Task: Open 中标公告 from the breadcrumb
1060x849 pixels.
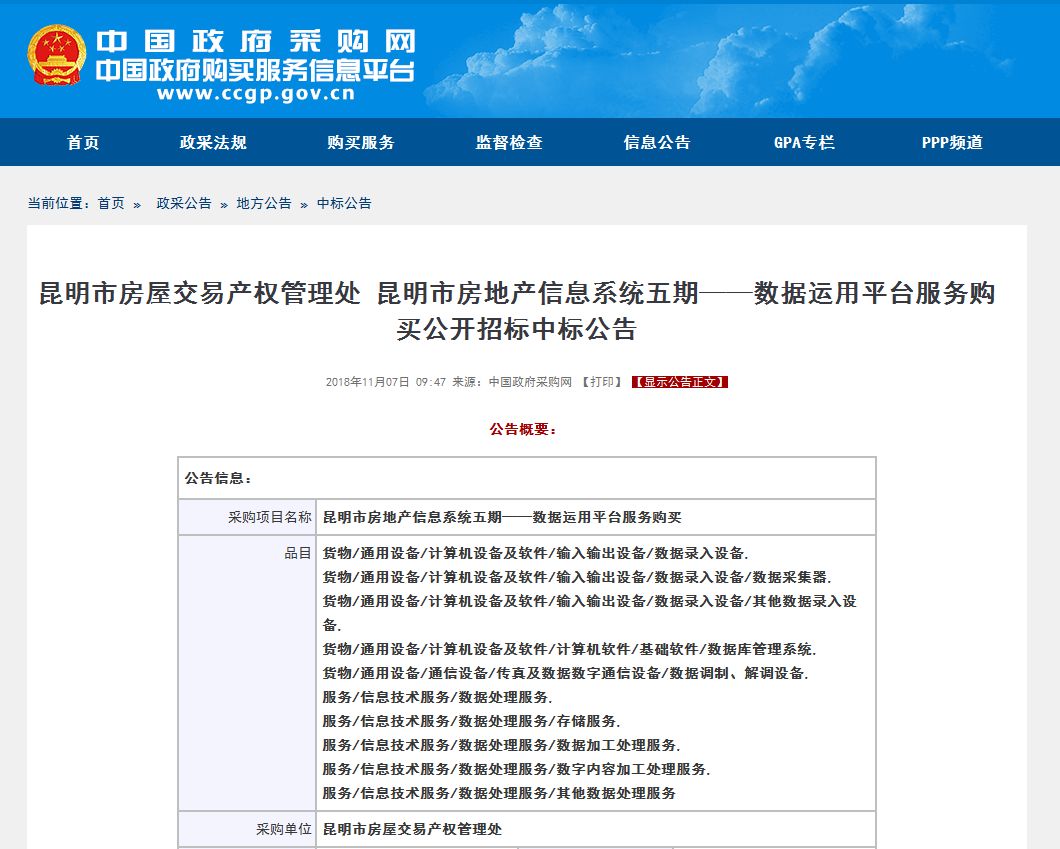Action: 342,203
